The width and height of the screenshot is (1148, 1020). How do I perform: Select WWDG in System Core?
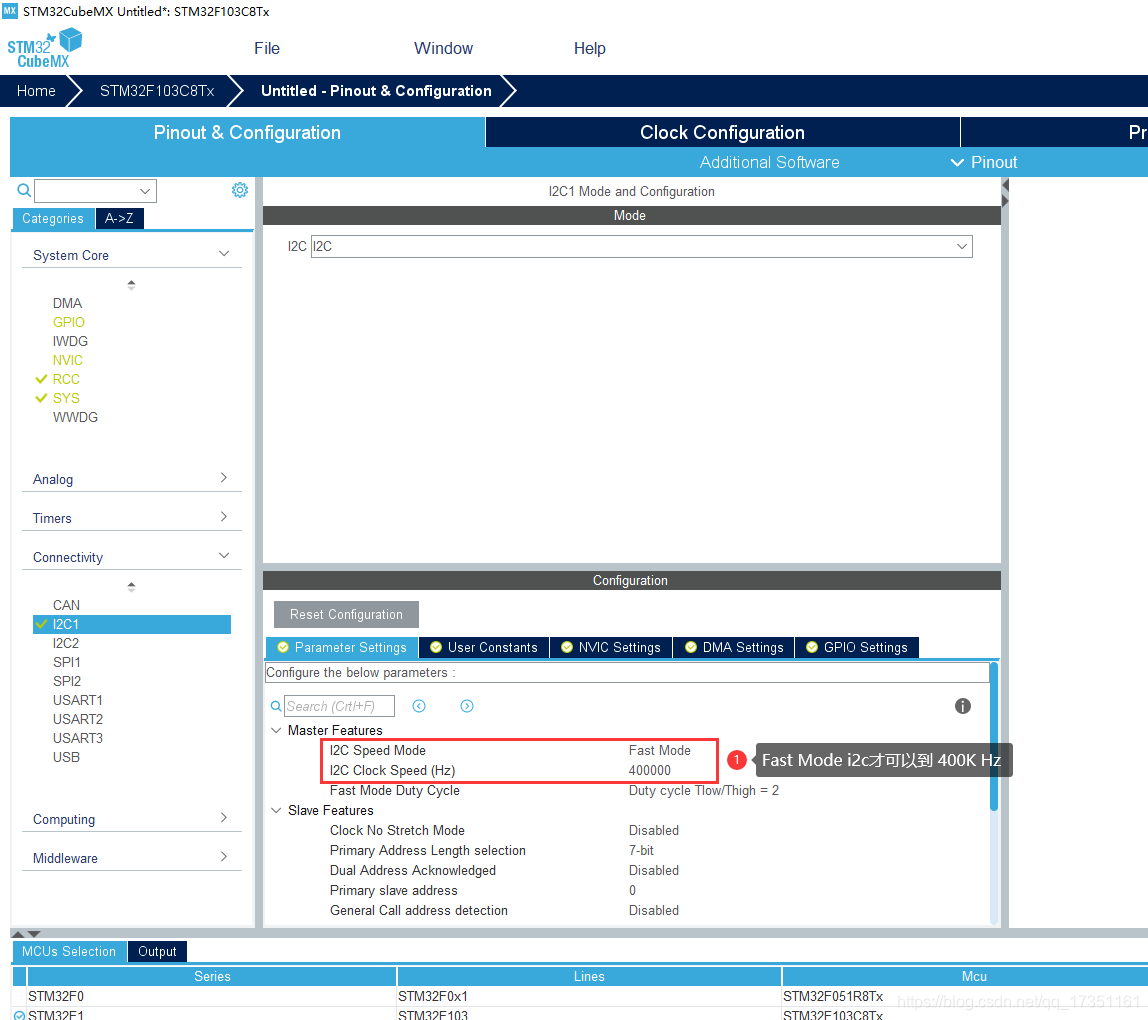coord(75,417)
